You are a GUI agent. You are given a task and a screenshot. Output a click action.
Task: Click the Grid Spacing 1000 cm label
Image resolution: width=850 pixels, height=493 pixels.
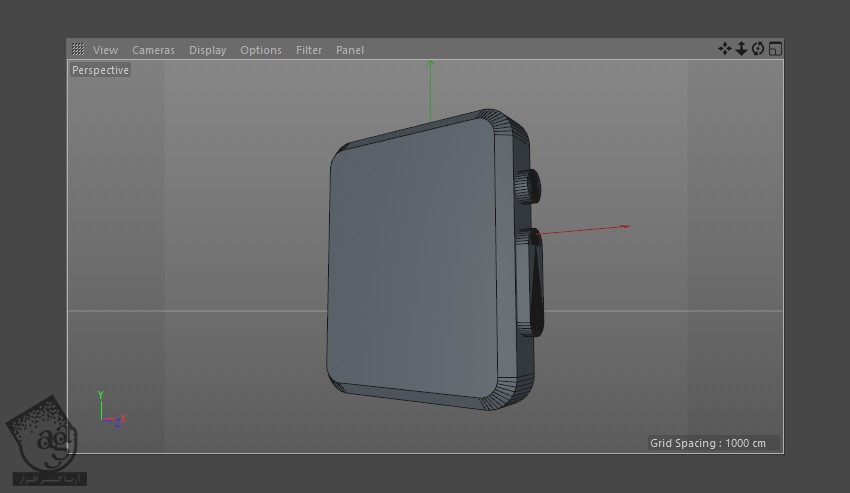click(711, 442)
